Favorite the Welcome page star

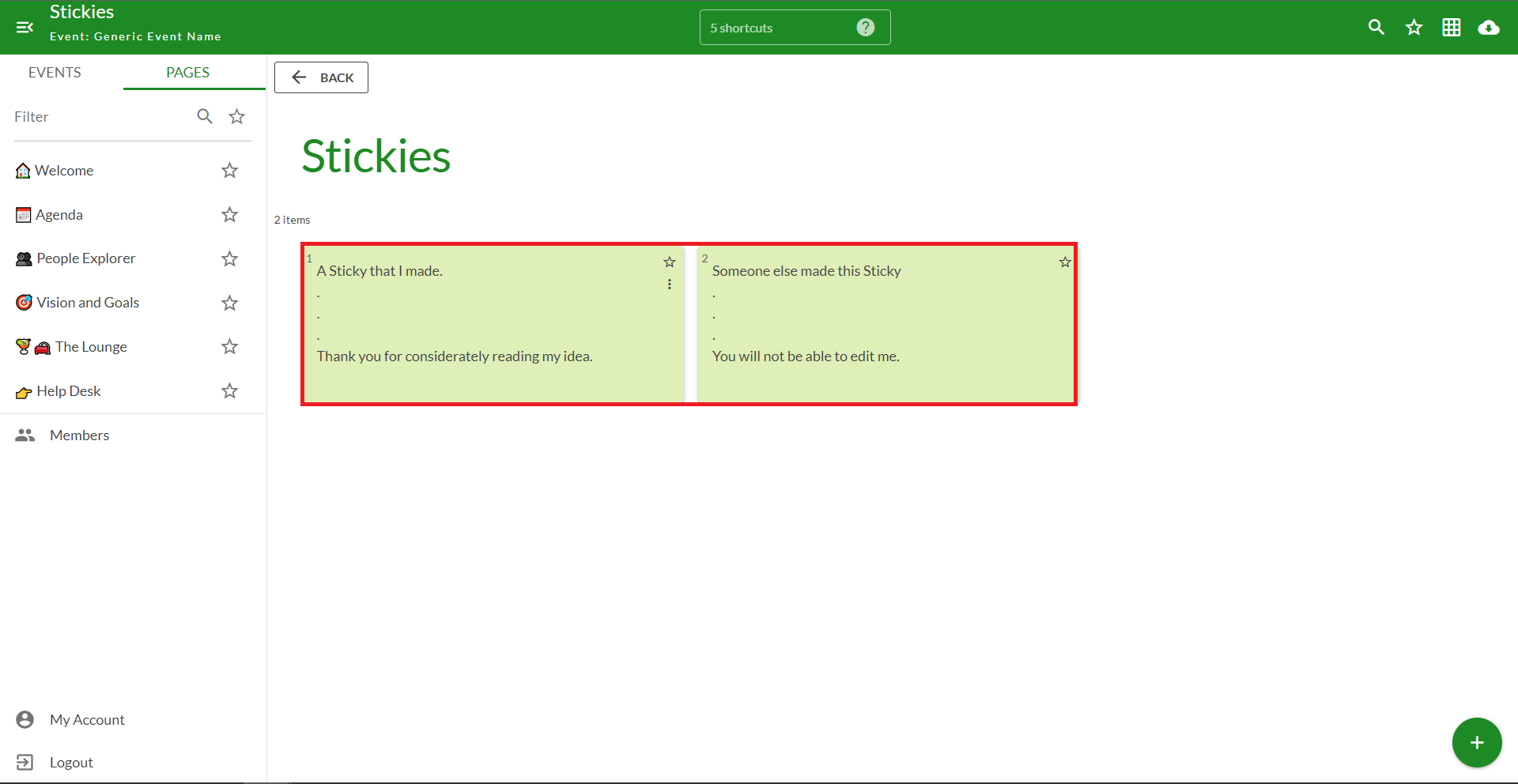pyautogui.click(x=229, y=171)
